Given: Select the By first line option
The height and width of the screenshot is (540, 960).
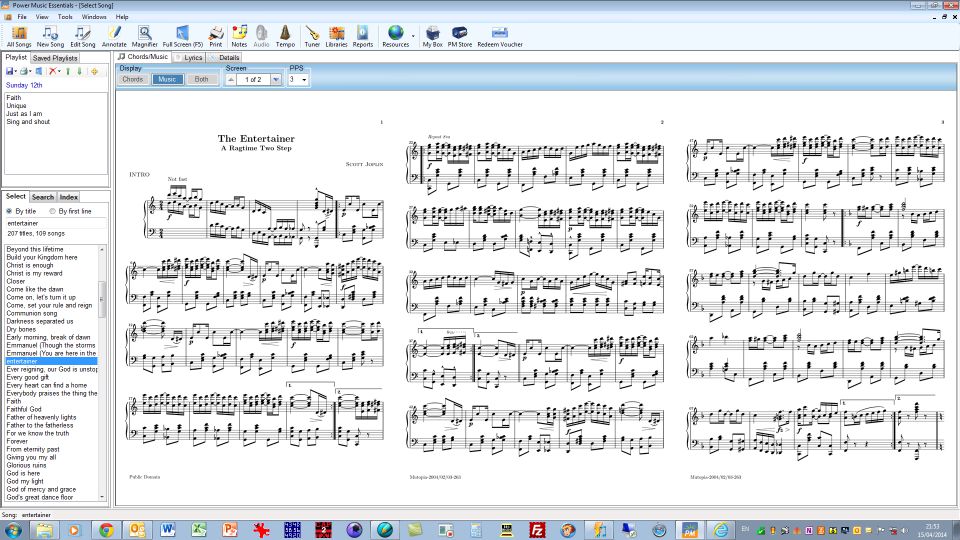Looking at the screenshot, I should pyautogui.click(x=52, y=211).
